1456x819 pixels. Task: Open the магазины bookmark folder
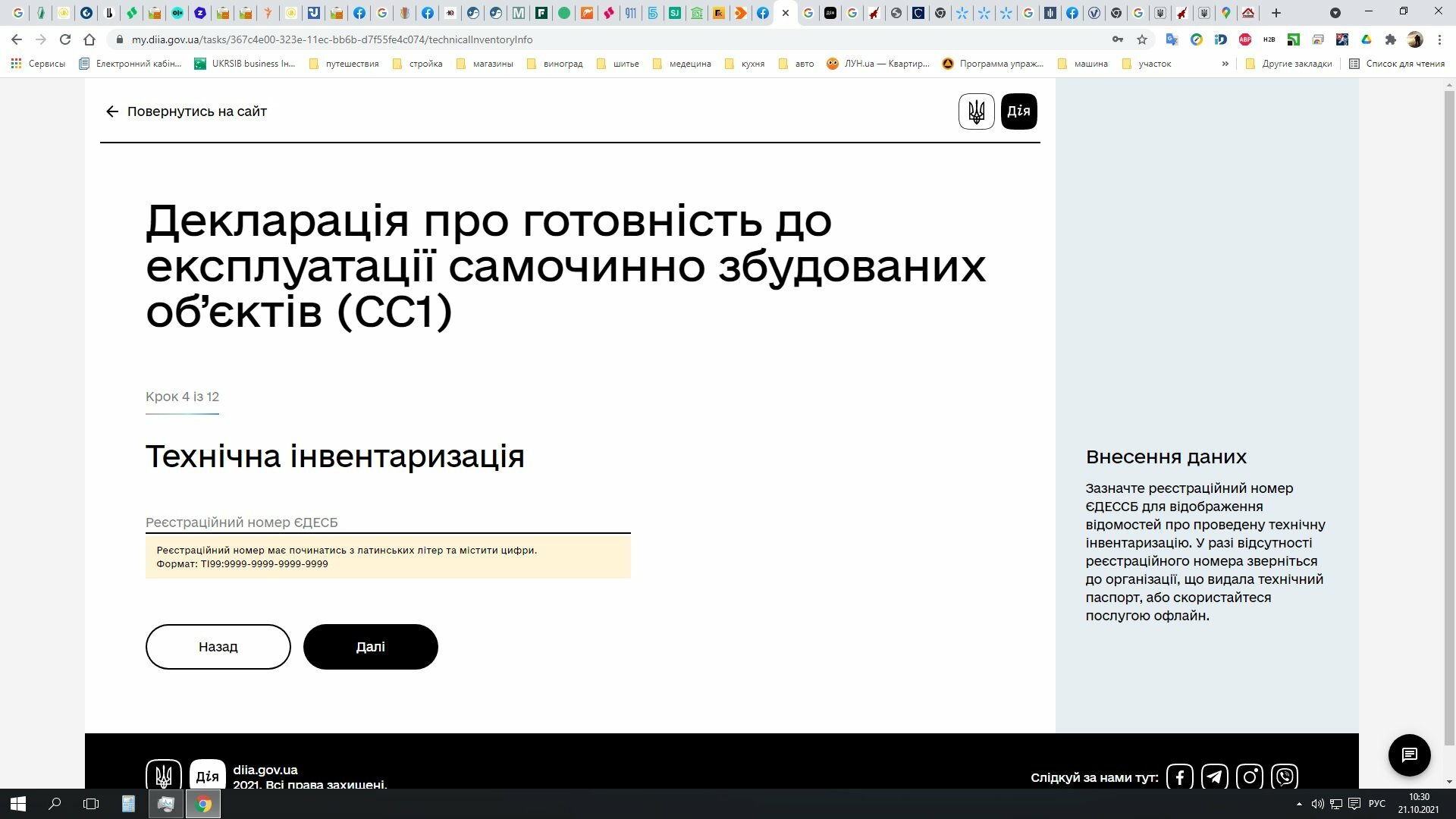click(485, 64)
